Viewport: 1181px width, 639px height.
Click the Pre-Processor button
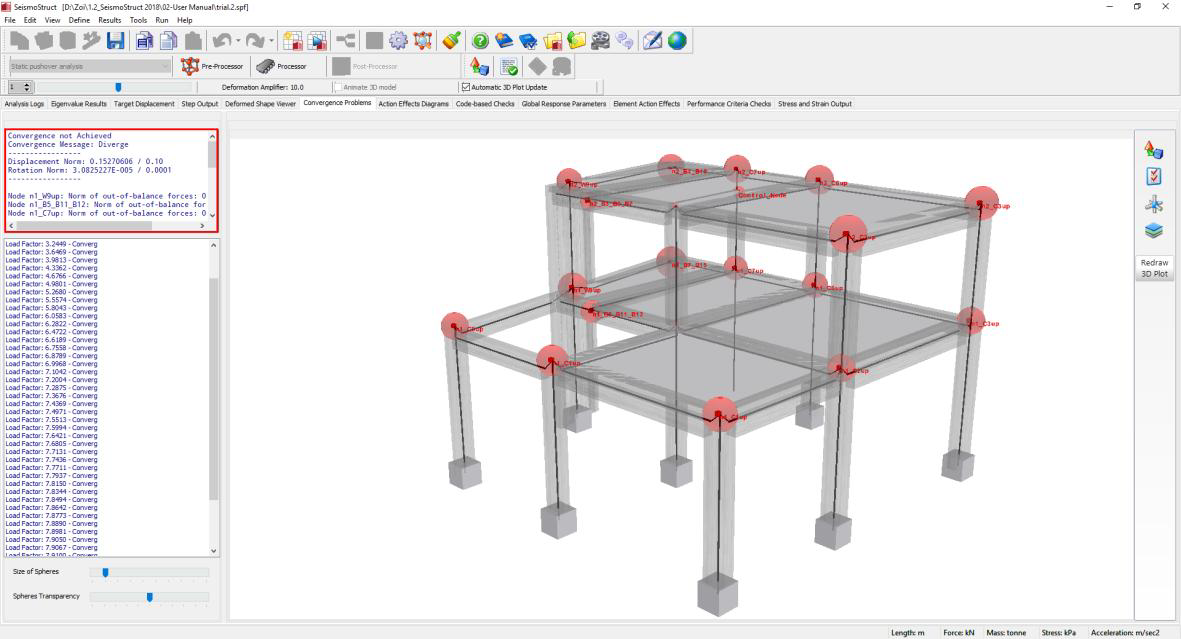213,66
